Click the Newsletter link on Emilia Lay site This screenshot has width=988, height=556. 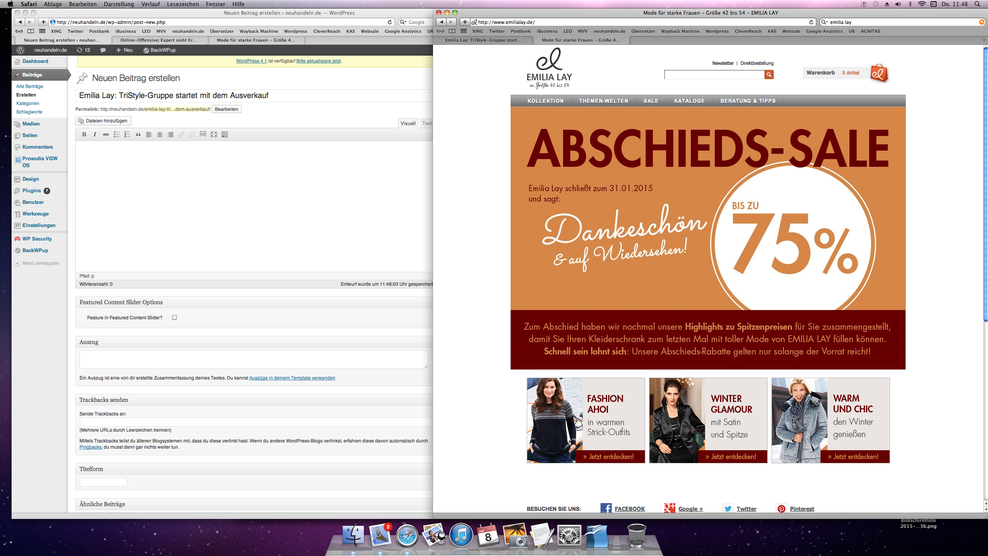[723, 63]
